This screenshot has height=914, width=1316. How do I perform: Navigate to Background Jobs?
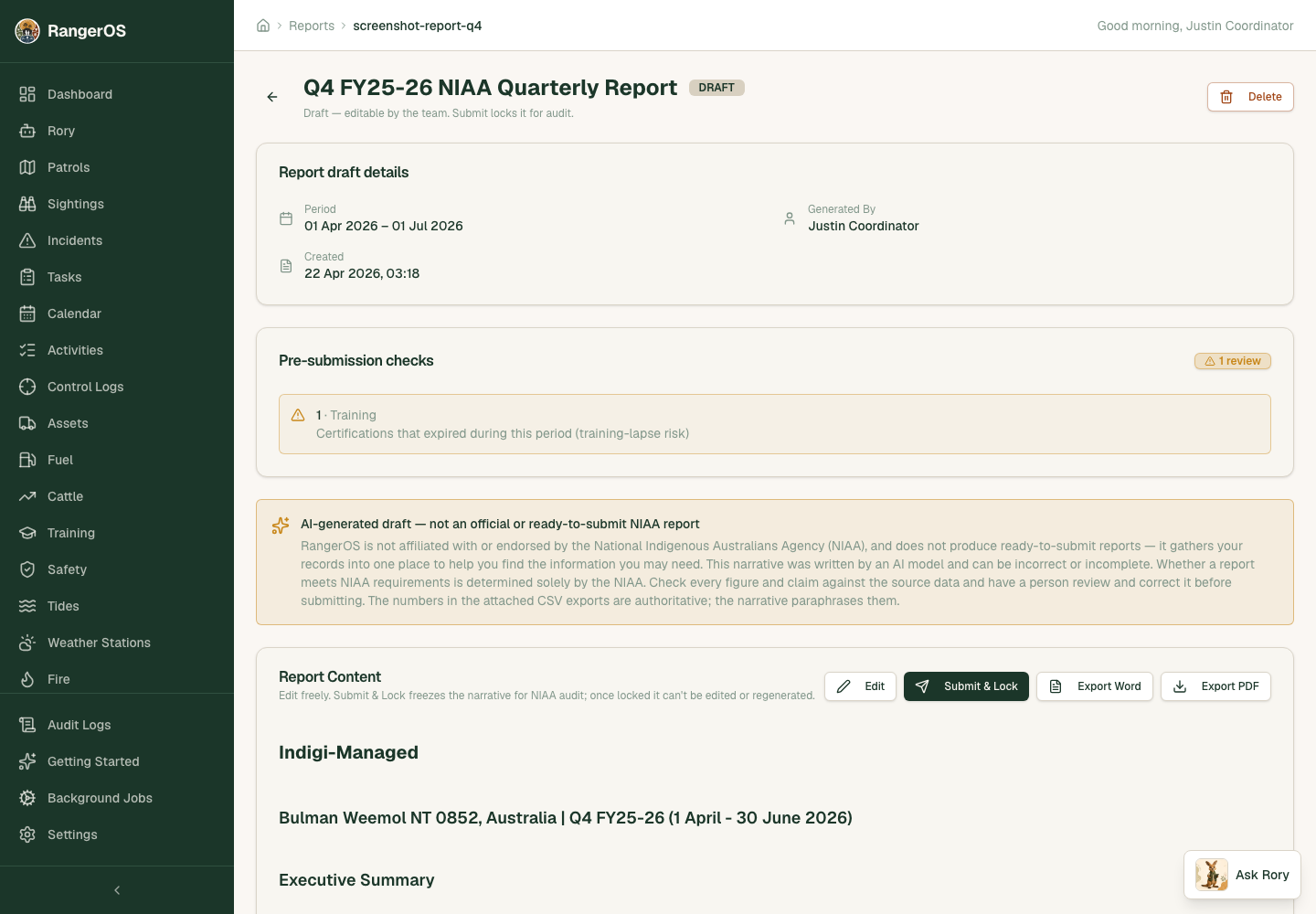coord(117,798)
